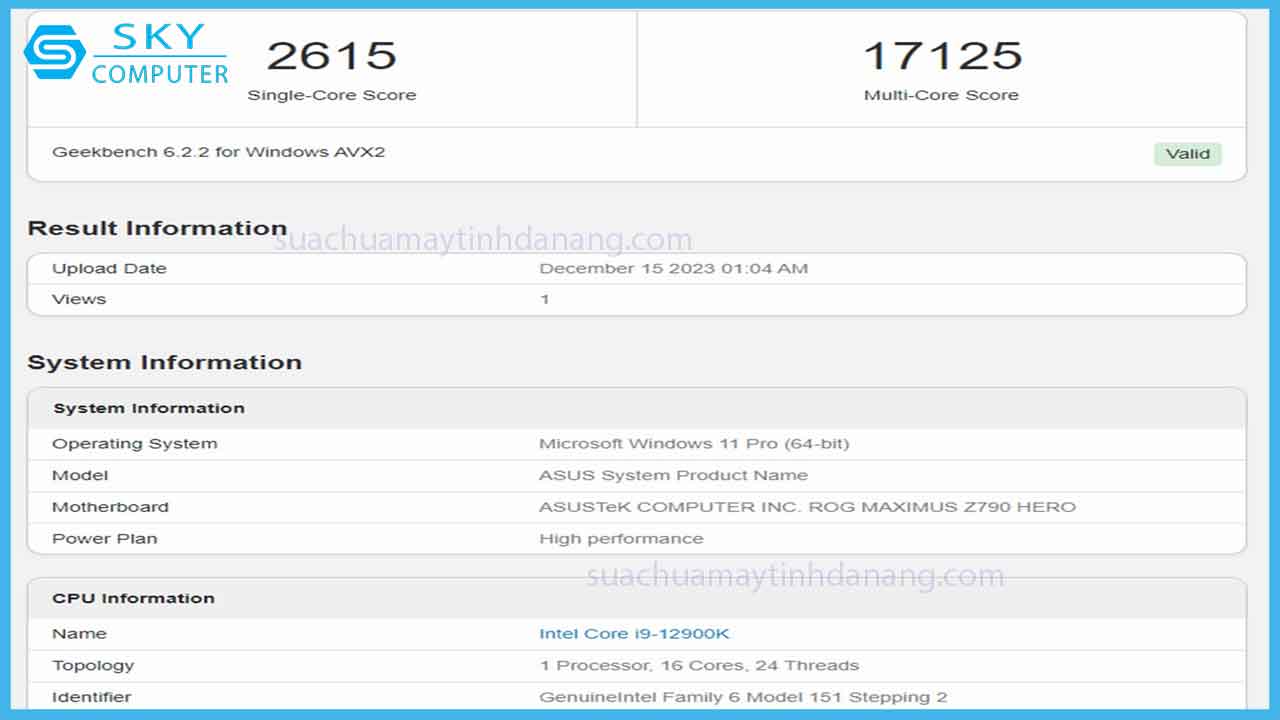Click the System Information heading
The image size is (1280, 720).
tap(167, 363)
